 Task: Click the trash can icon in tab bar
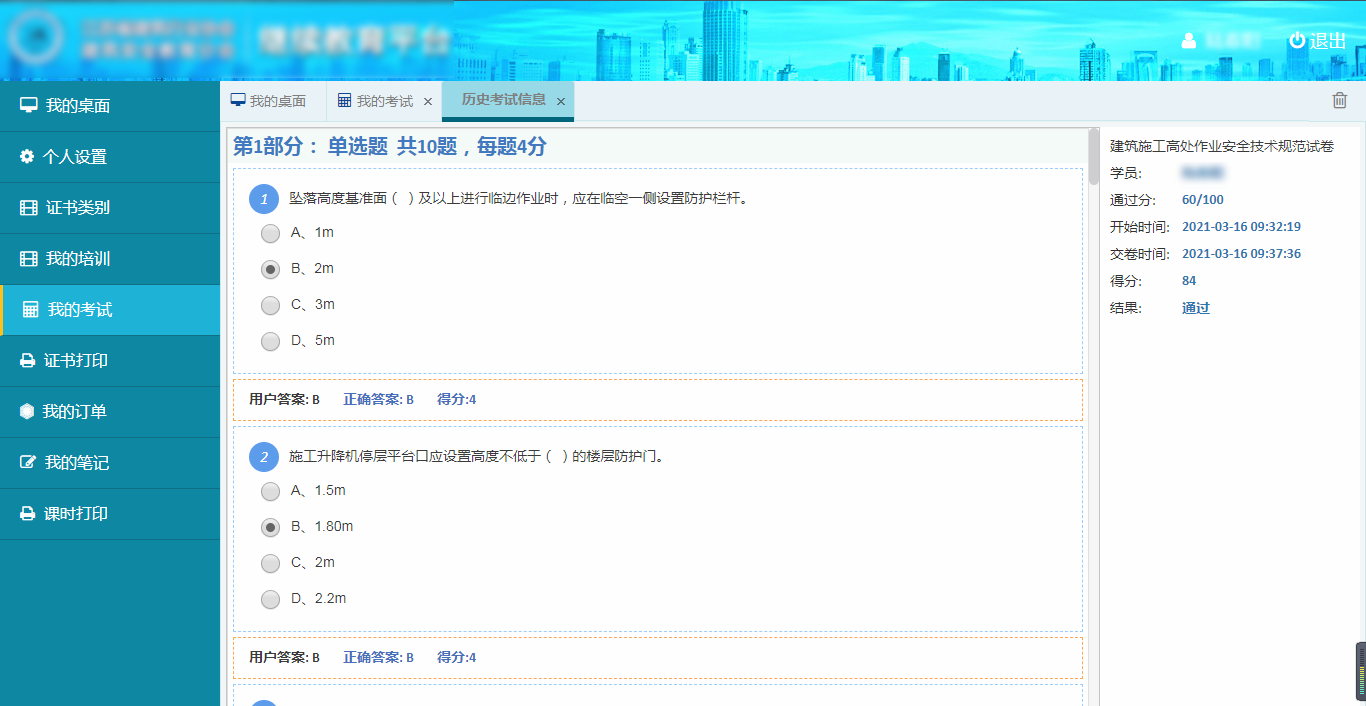pyautogui.click(x=1339, y=100)
